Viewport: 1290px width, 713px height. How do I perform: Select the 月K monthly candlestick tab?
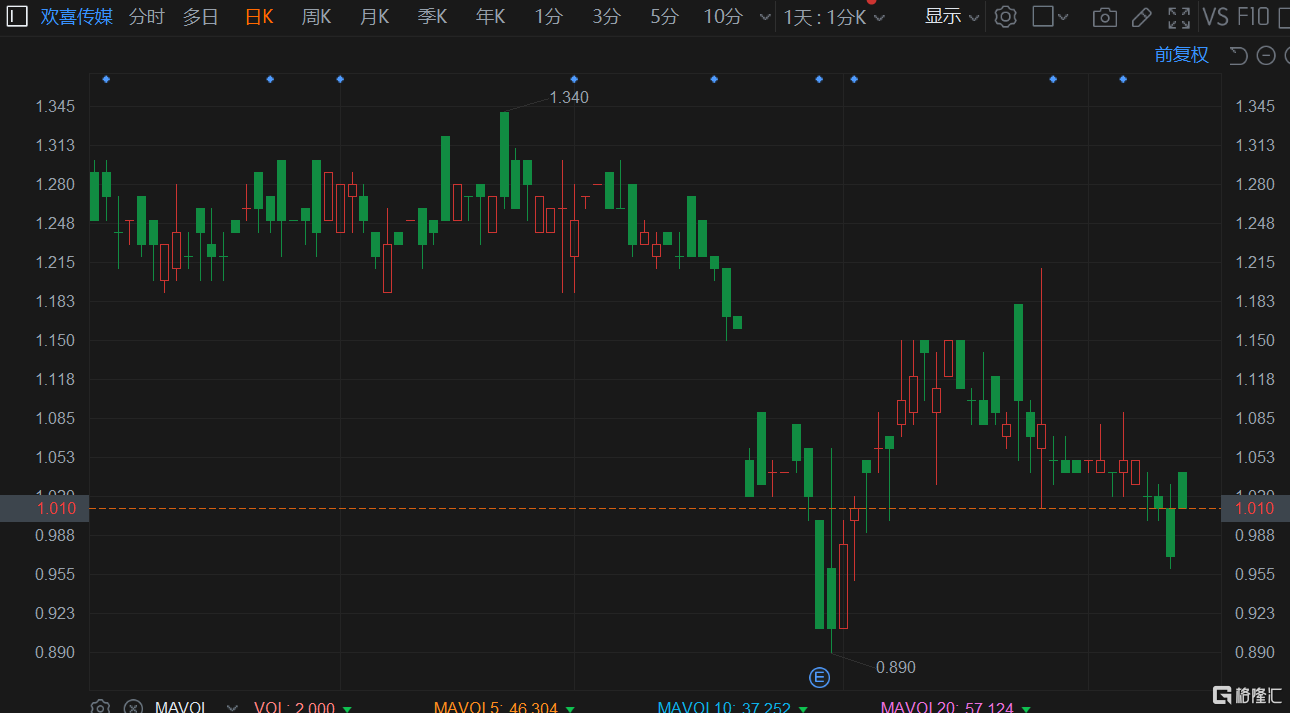pyautogui.click(x=374, y=16)
